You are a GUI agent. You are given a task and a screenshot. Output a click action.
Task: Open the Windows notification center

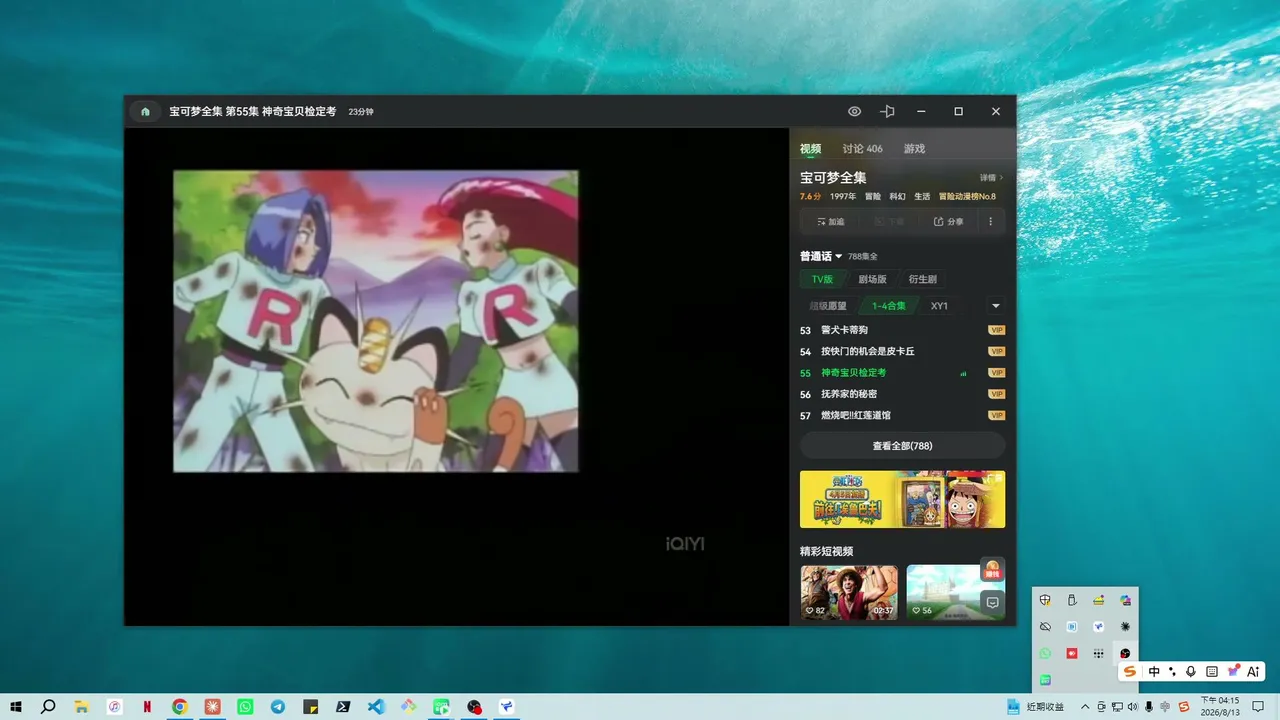pos(1259,707)
